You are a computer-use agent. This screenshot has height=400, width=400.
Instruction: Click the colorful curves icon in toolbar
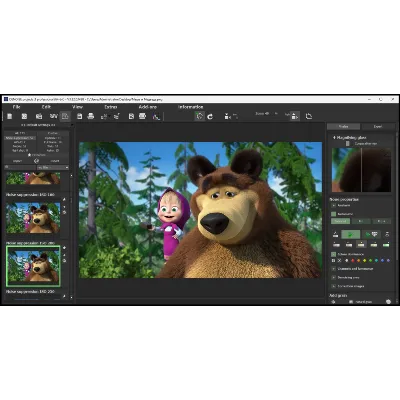point(156,116)
